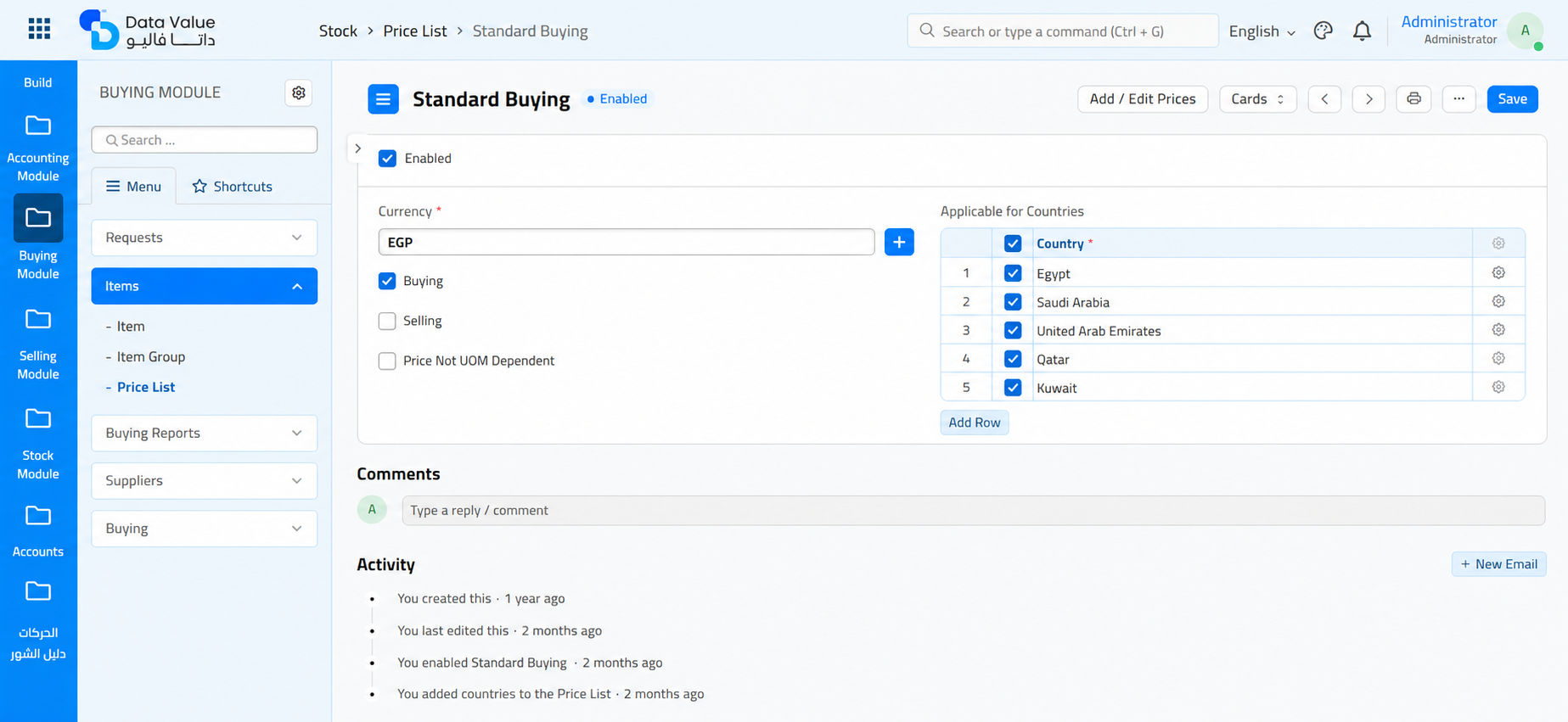Open Item Group in the menu
The width and height of the screenshot is (1568, 722).
tap(151, 356)
